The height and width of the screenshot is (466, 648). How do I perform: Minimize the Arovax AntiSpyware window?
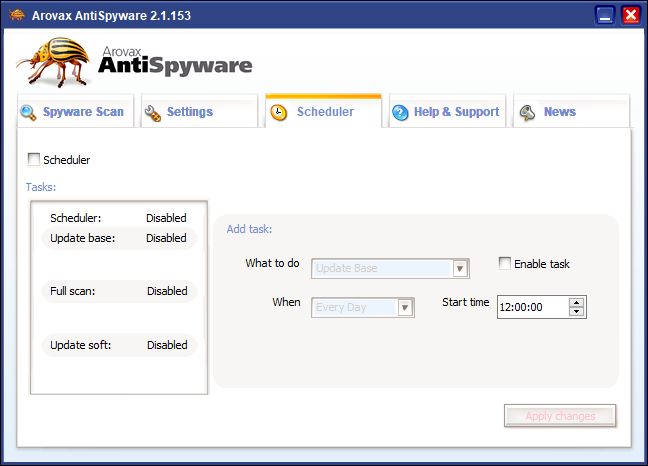(605, 16)
